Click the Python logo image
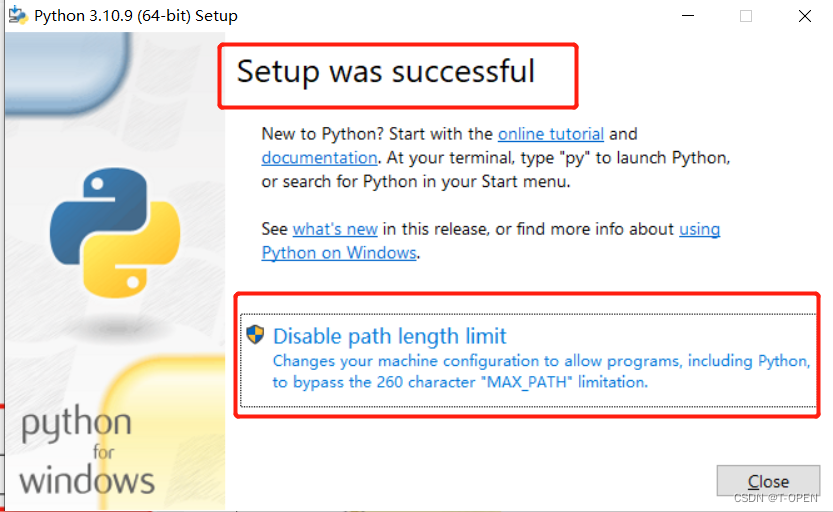This screenshot has width=833, height=512. click(115, 233)
